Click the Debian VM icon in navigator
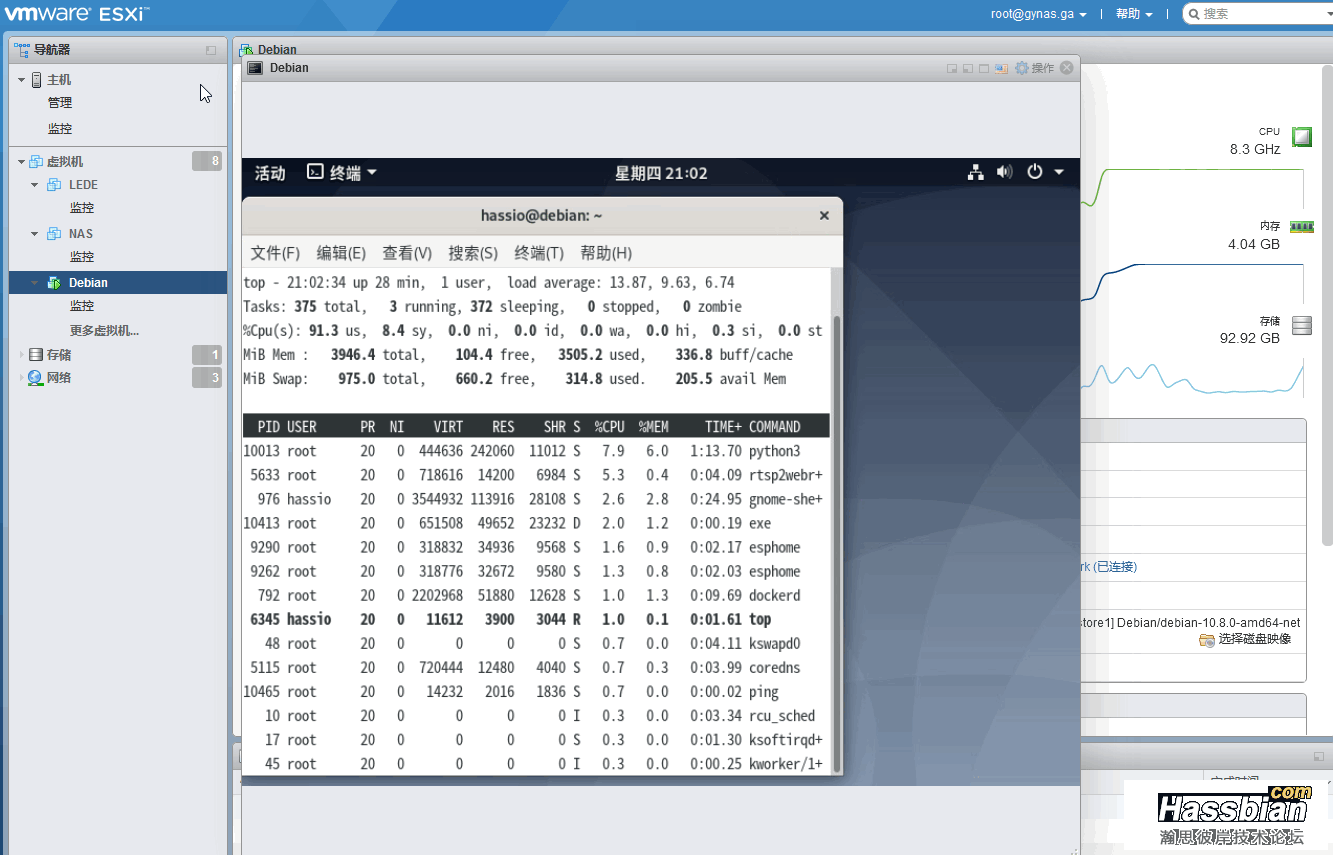 pyautogui.click(x=53, y=283)
